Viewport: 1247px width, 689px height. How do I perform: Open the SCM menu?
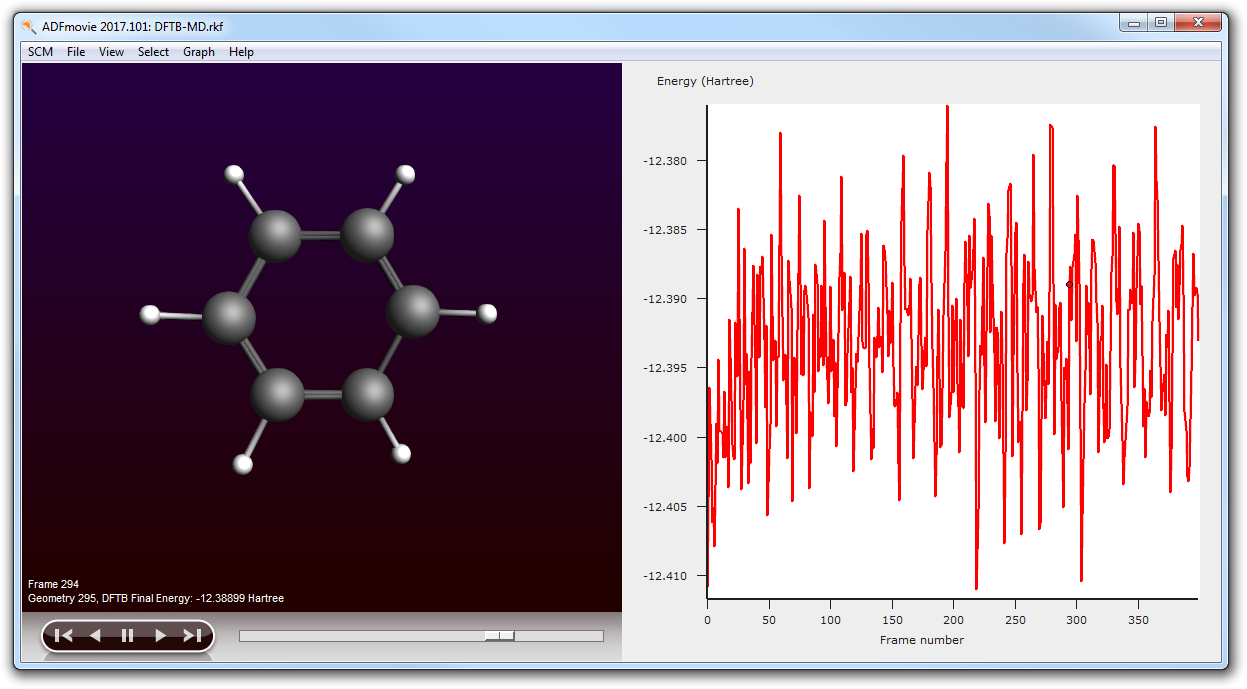click(40, 52)
